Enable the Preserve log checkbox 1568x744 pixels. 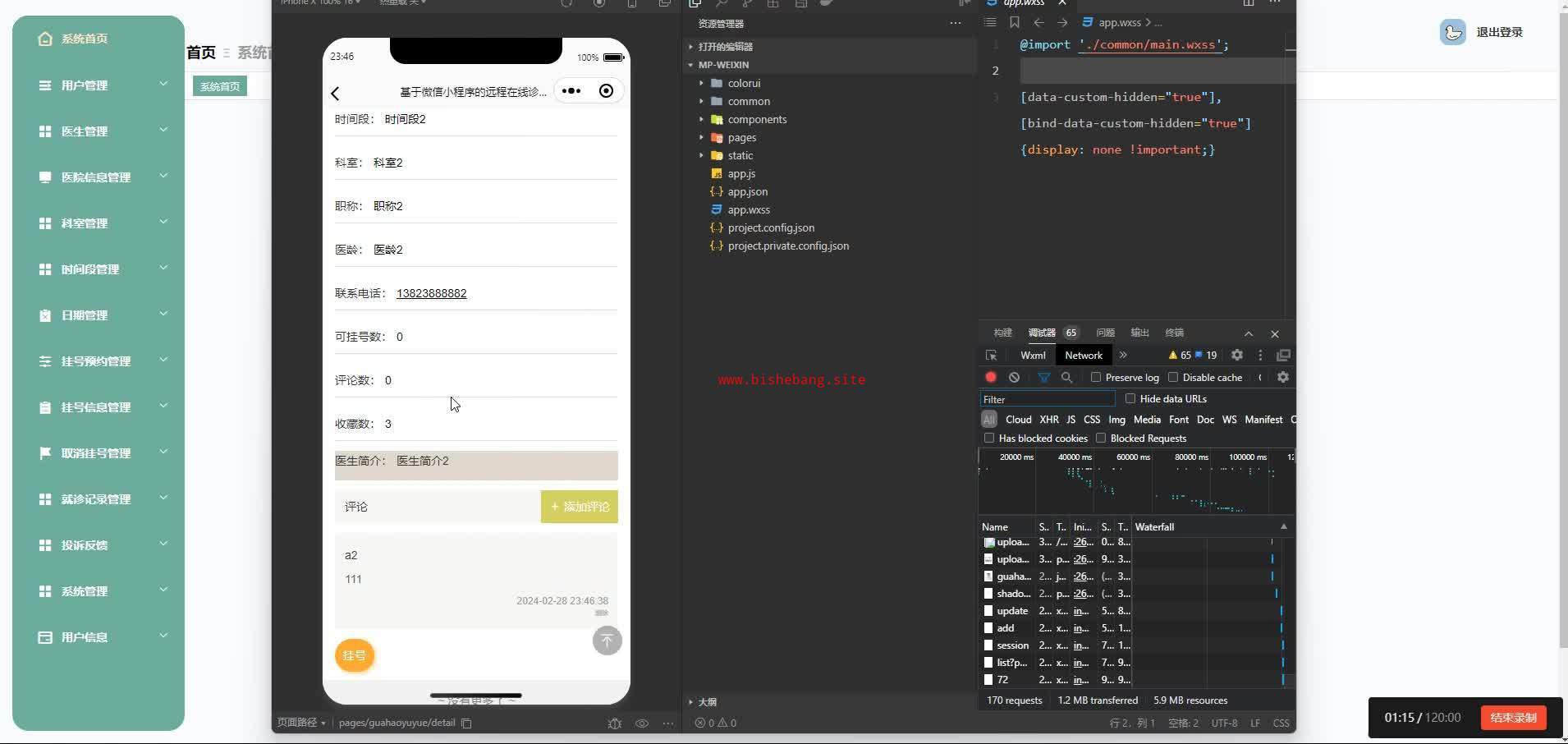[x=1096, y=378]
